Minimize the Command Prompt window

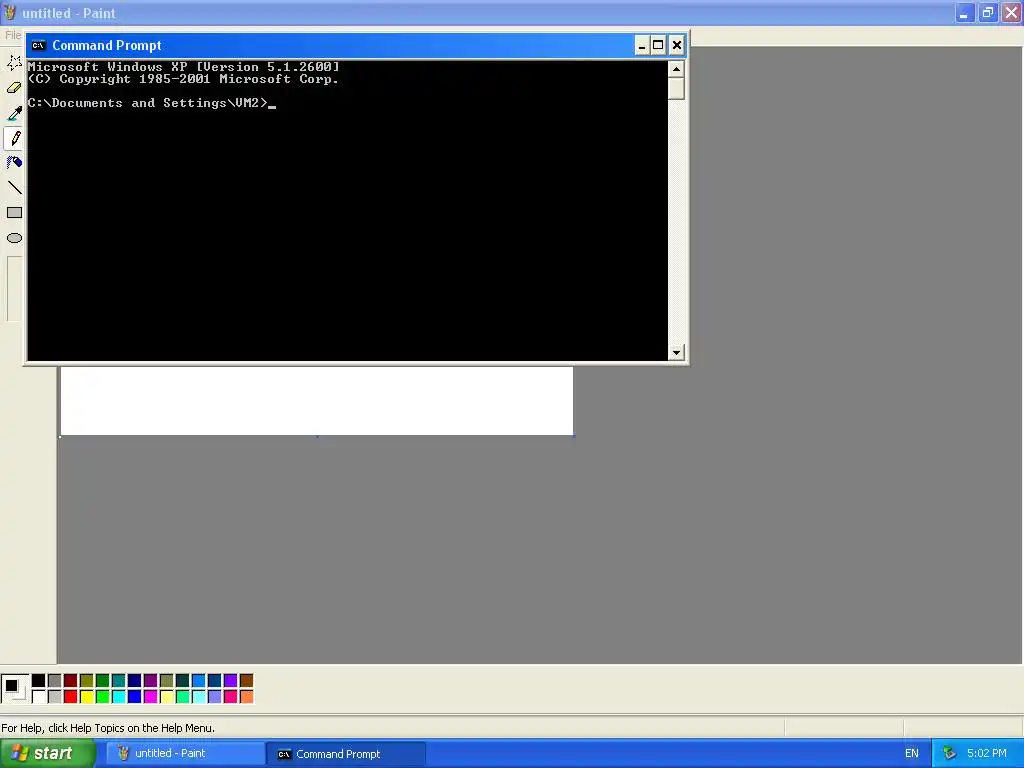tap(641, 45)
